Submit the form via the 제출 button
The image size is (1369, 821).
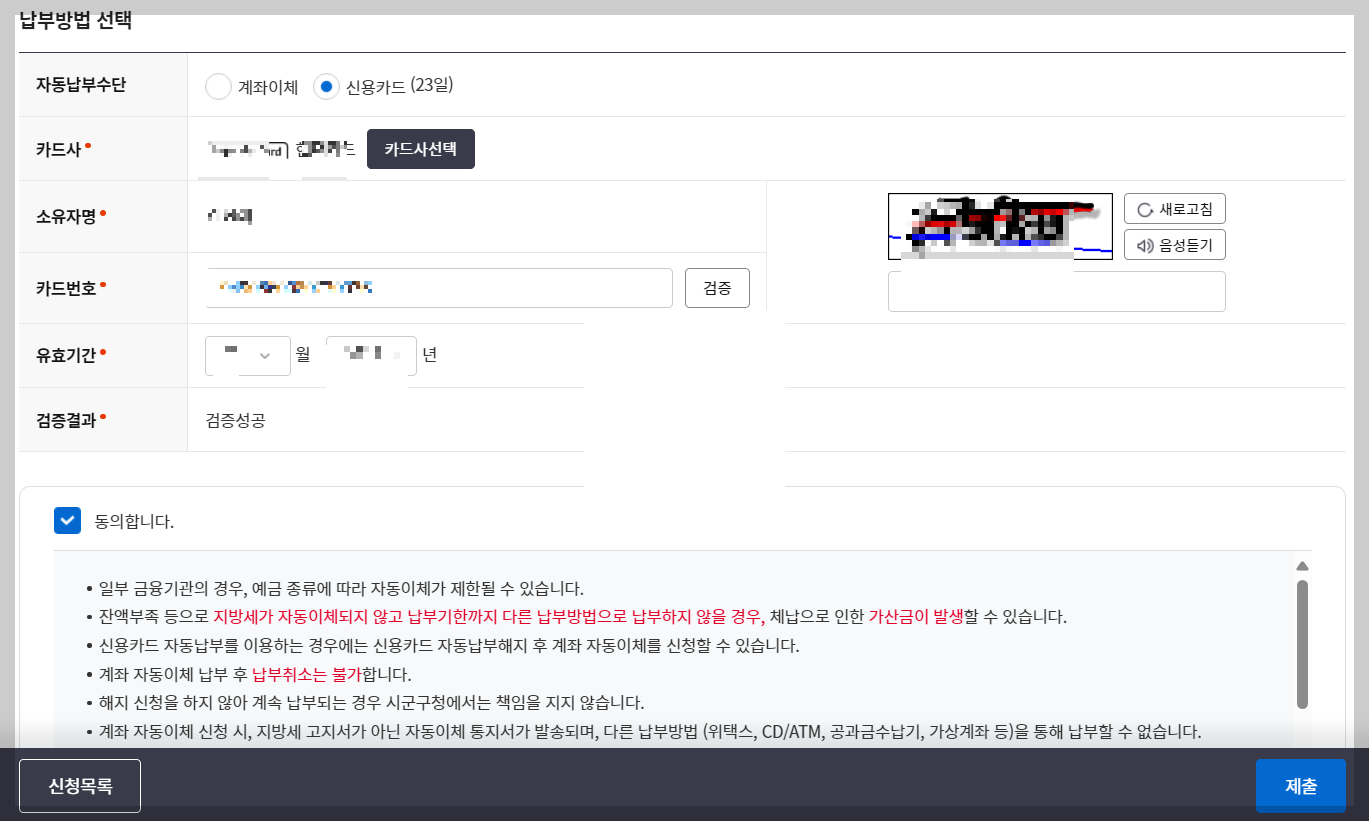[x=1300, y=785]
